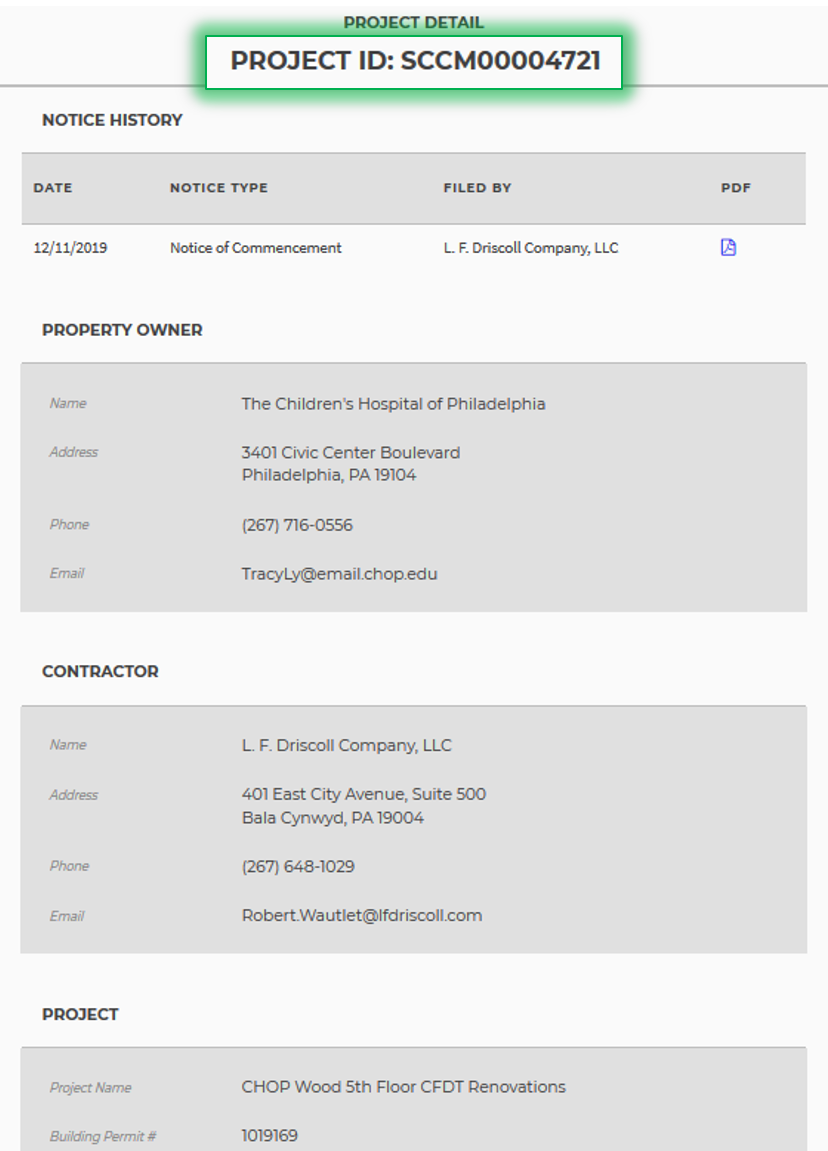
Task: Click the Robert.Wautlet@lfdriscoll.com email address
Action: 361,916
